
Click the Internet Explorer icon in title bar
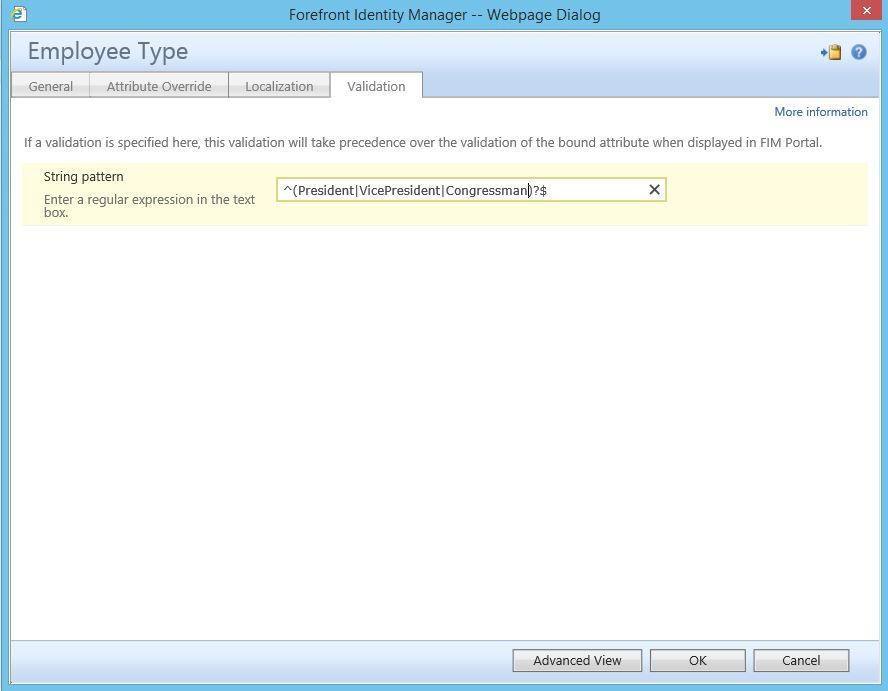pos(19,14)
